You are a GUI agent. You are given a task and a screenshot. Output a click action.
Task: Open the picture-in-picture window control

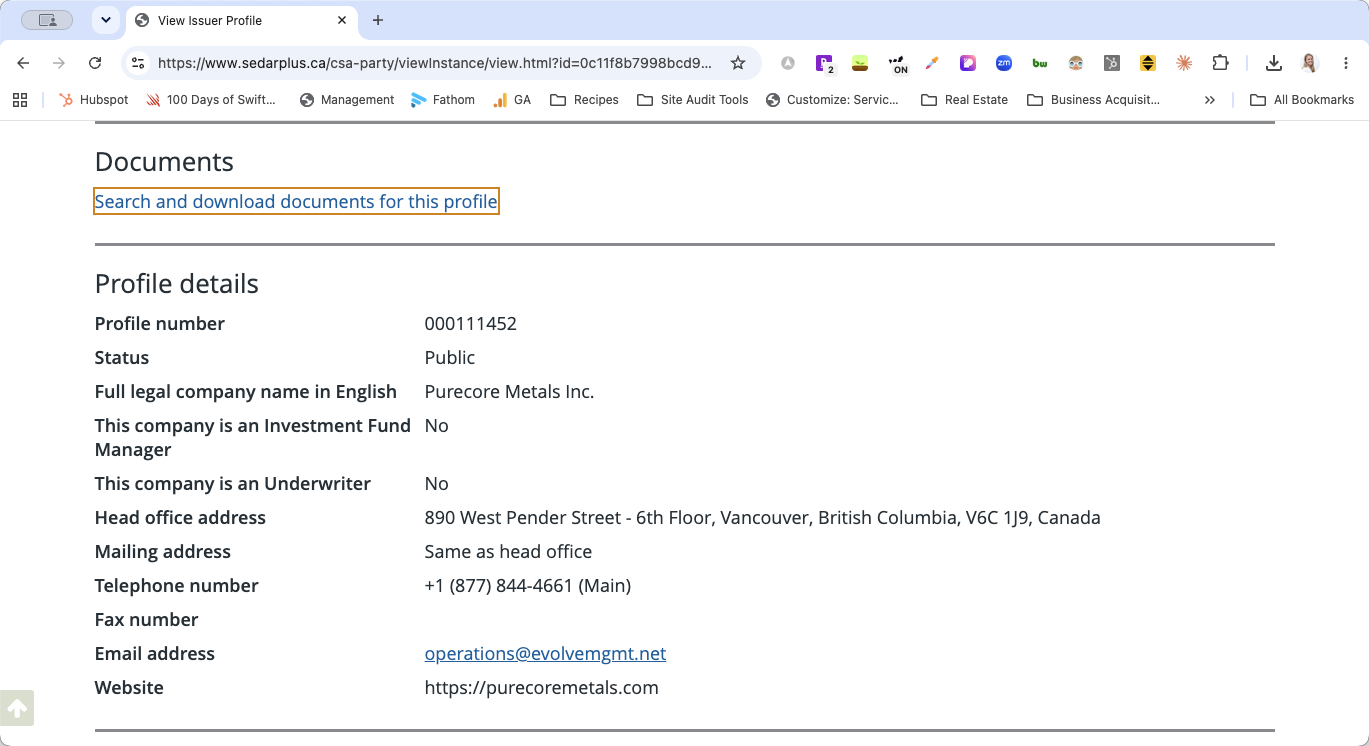pyautogui.click(x=47, y=20)
